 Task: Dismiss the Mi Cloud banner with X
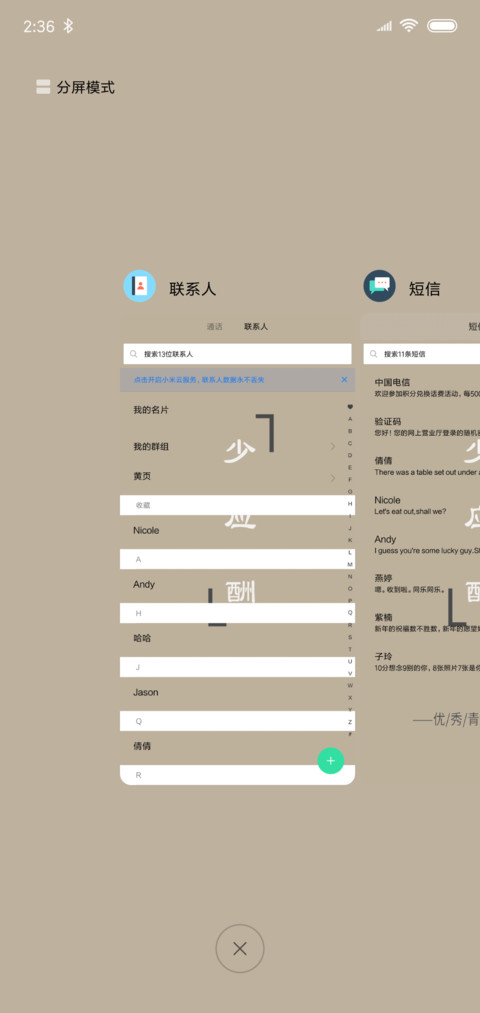click(x=344, y=379)
